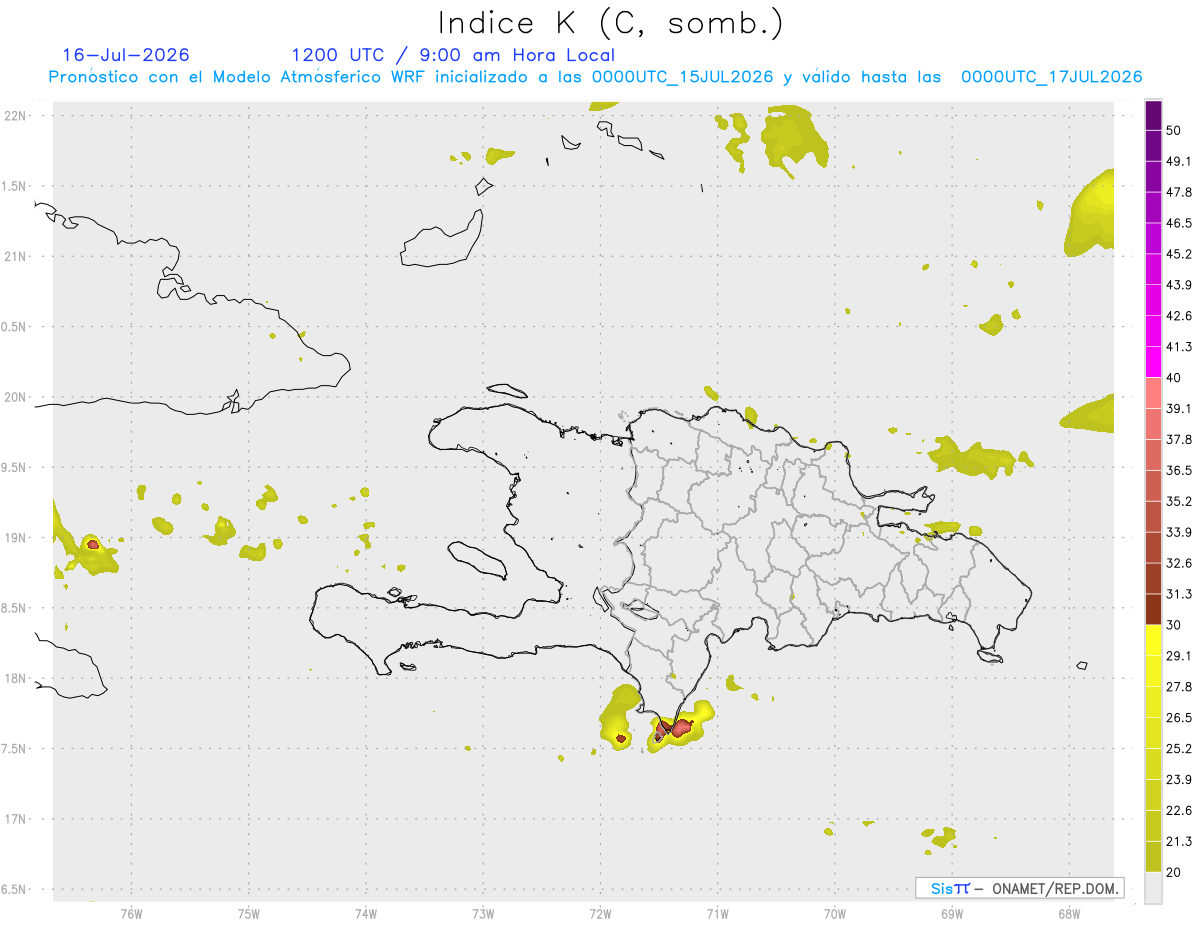
Task: Select the gray swatch below 20 on scale
Action: point(1153,888)
